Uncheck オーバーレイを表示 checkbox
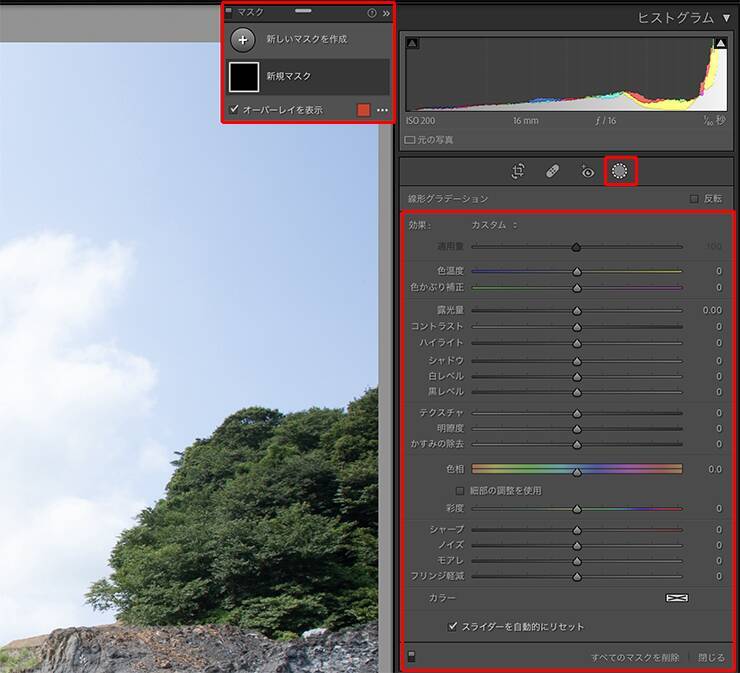This screenshot has width=740, height=673. click(x=234, y=109)
